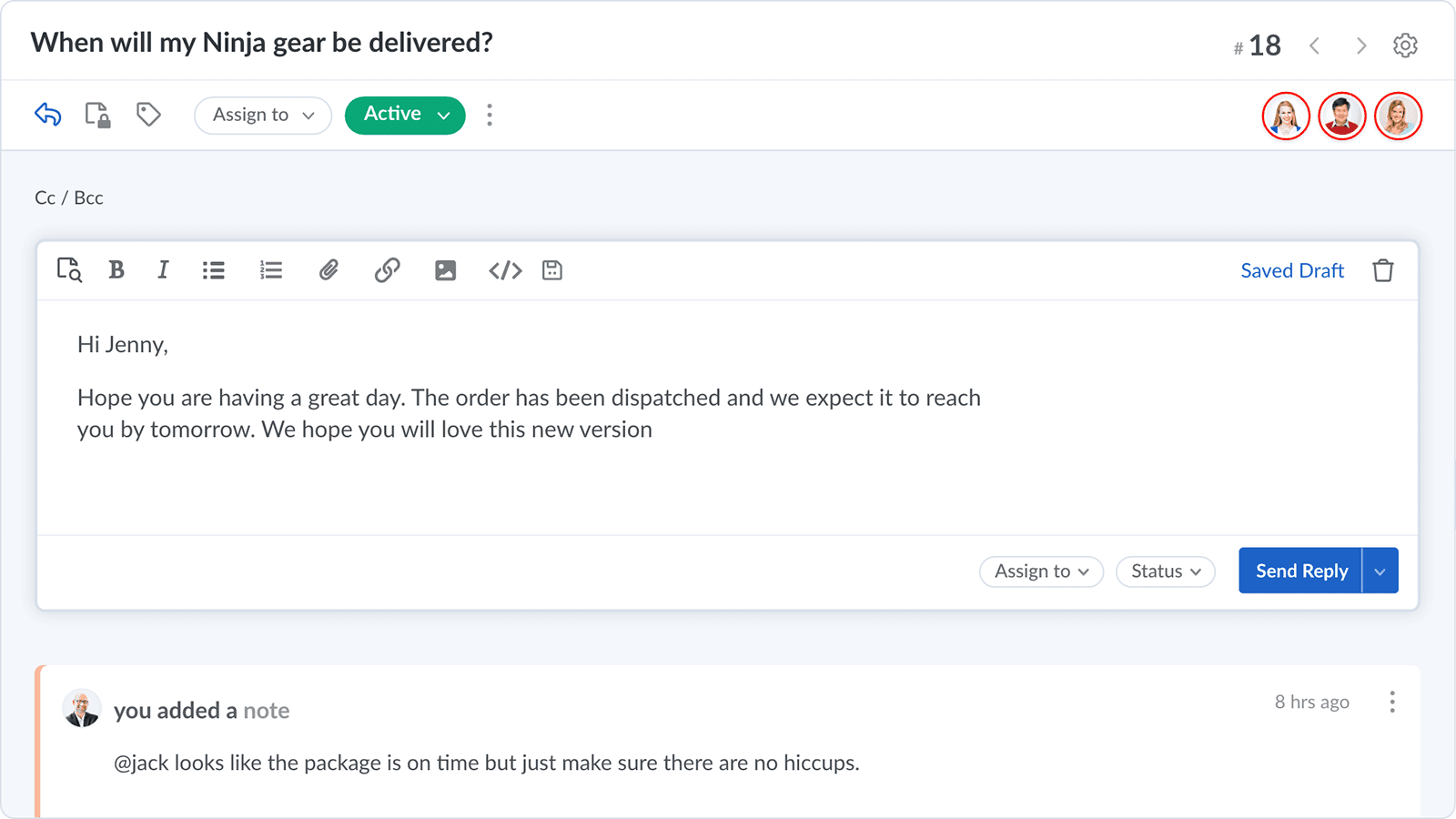
Task: Expand the Active status dropdown
Action: click(x=404, y=115)
